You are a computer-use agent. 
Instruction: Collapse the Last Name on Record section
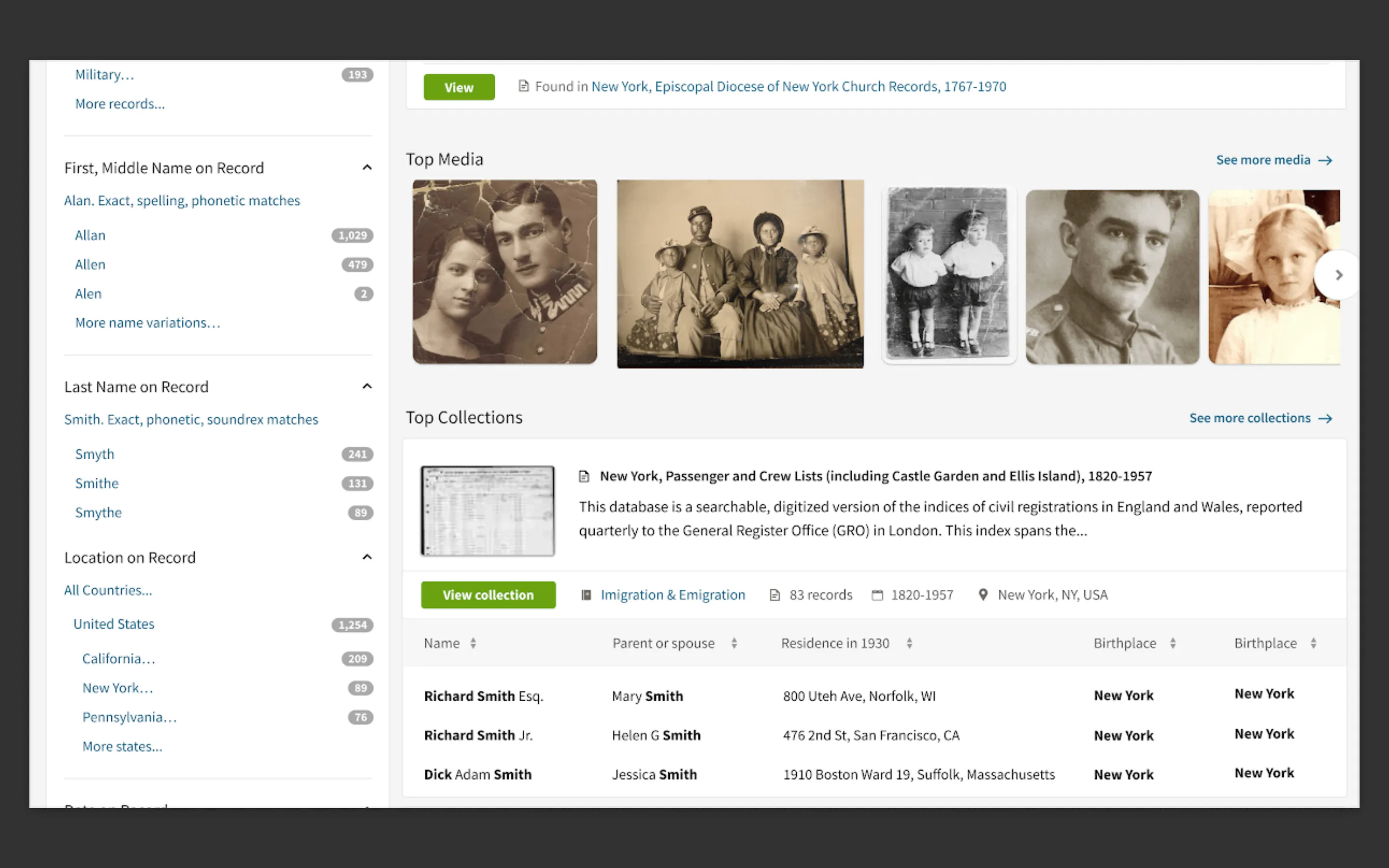pos(367,386)
